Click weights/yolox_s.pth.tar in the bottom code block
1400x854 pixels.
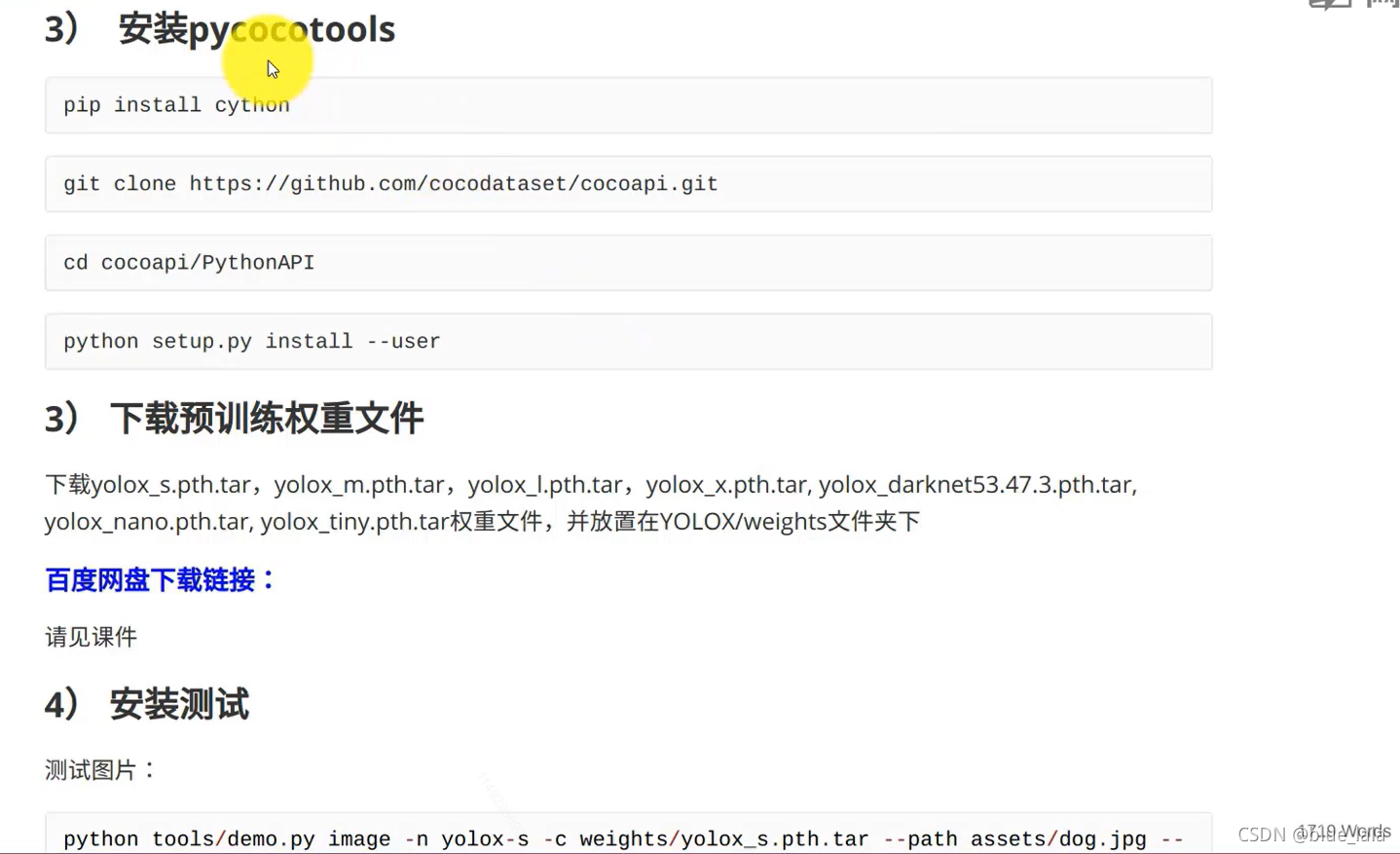(724, 839)
